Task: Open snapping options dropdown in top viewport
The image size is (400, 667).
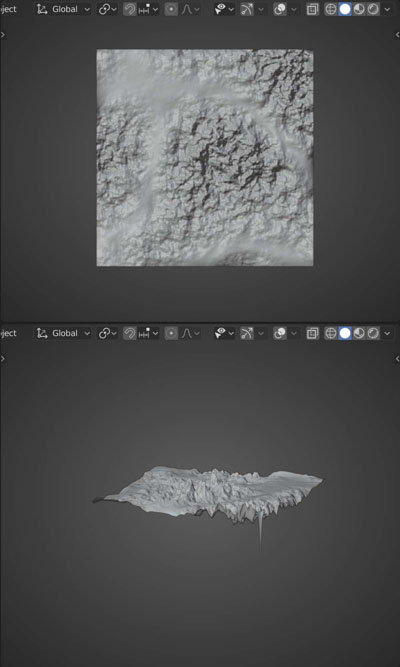Action: click(148, 9)
